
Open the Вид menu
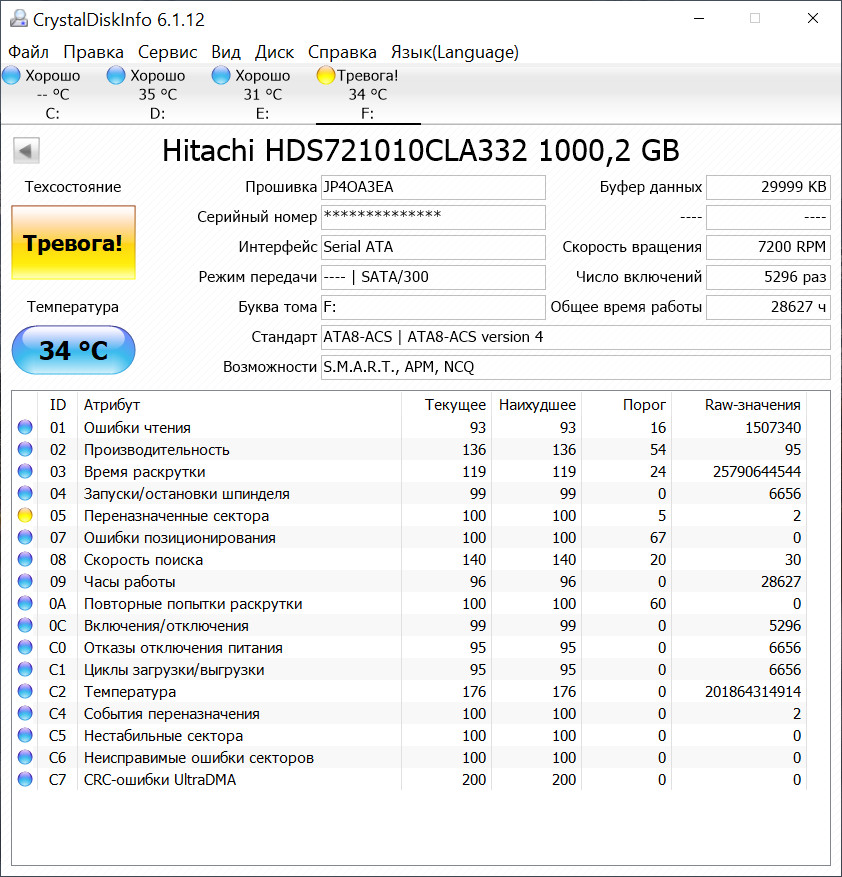click(x=225, y=52)
